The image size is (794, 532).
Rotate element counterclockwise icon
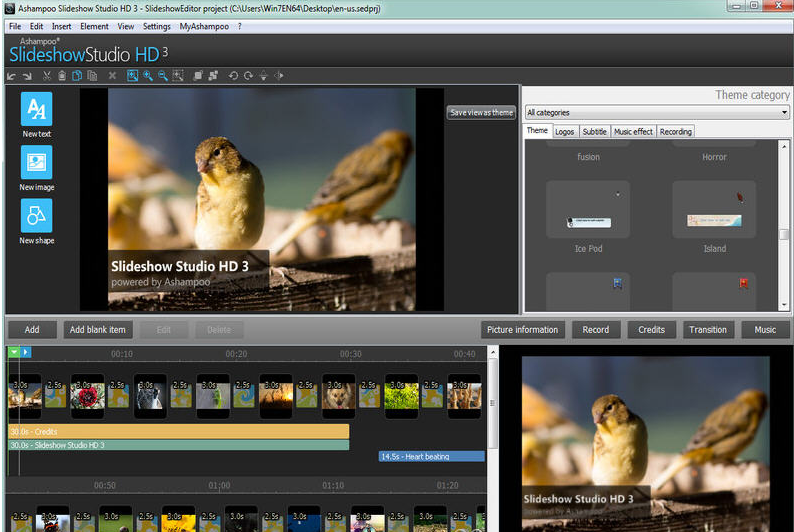pyautogui.click(x=233, y=76)
